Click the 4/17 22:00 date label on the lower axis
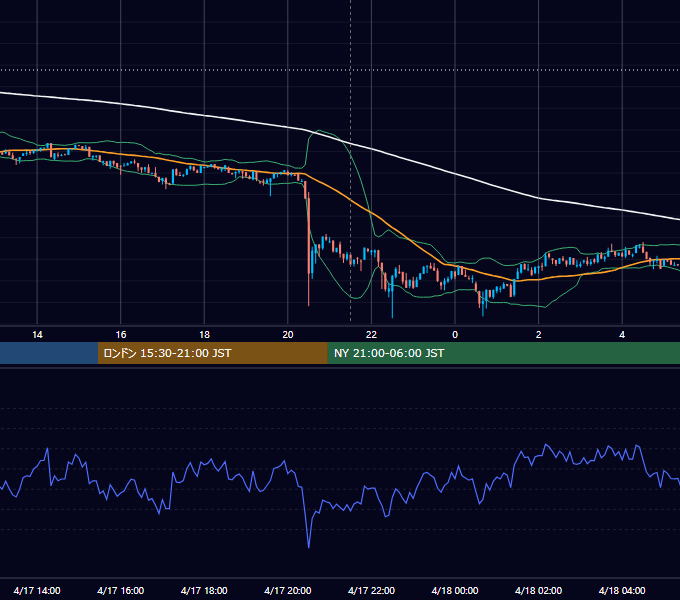Image resolution: width=680 pixels, height=600 pixels. [x=371, y=590]
